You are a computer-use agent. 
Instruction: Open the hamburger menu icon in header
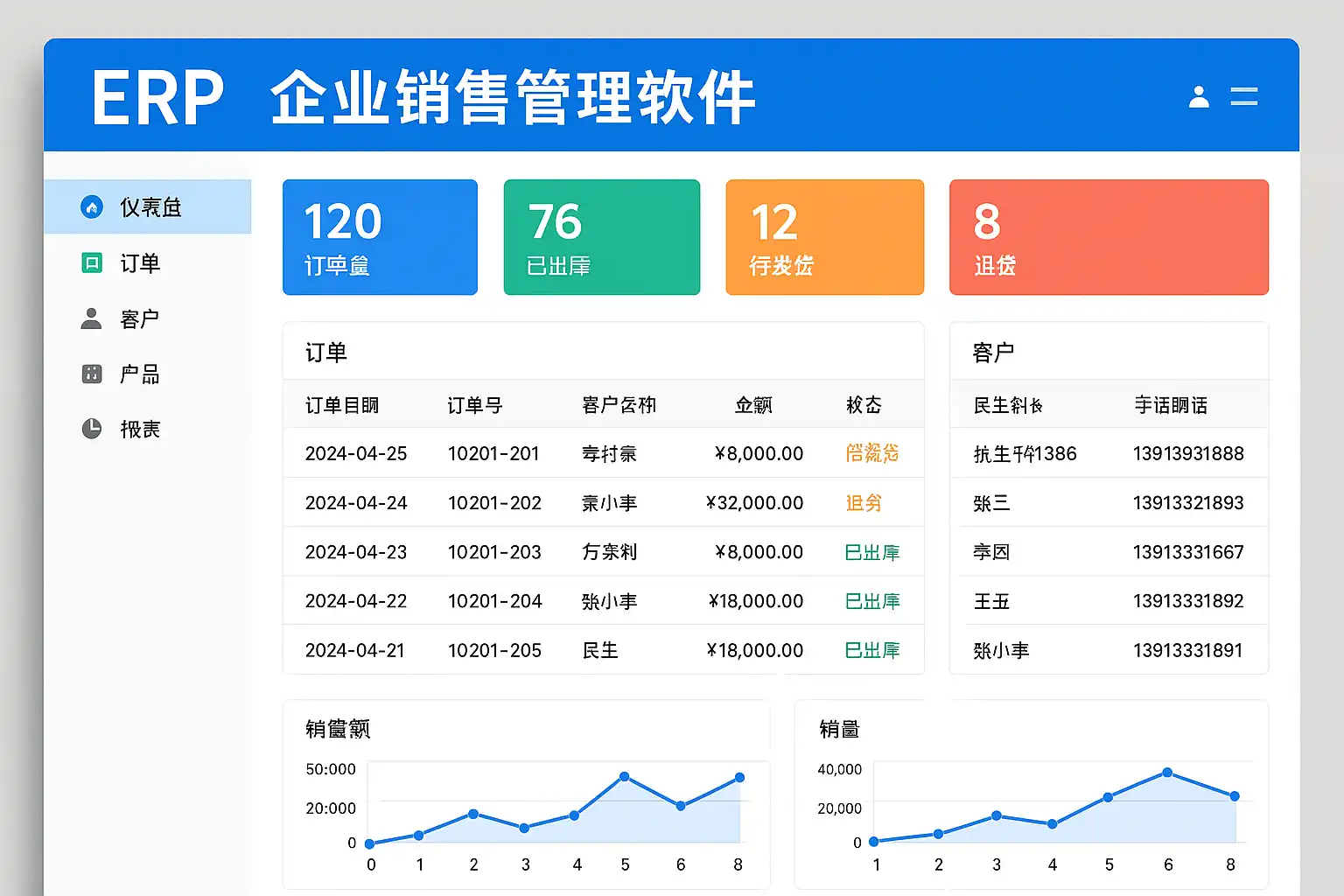click(x=1243, y=96)
